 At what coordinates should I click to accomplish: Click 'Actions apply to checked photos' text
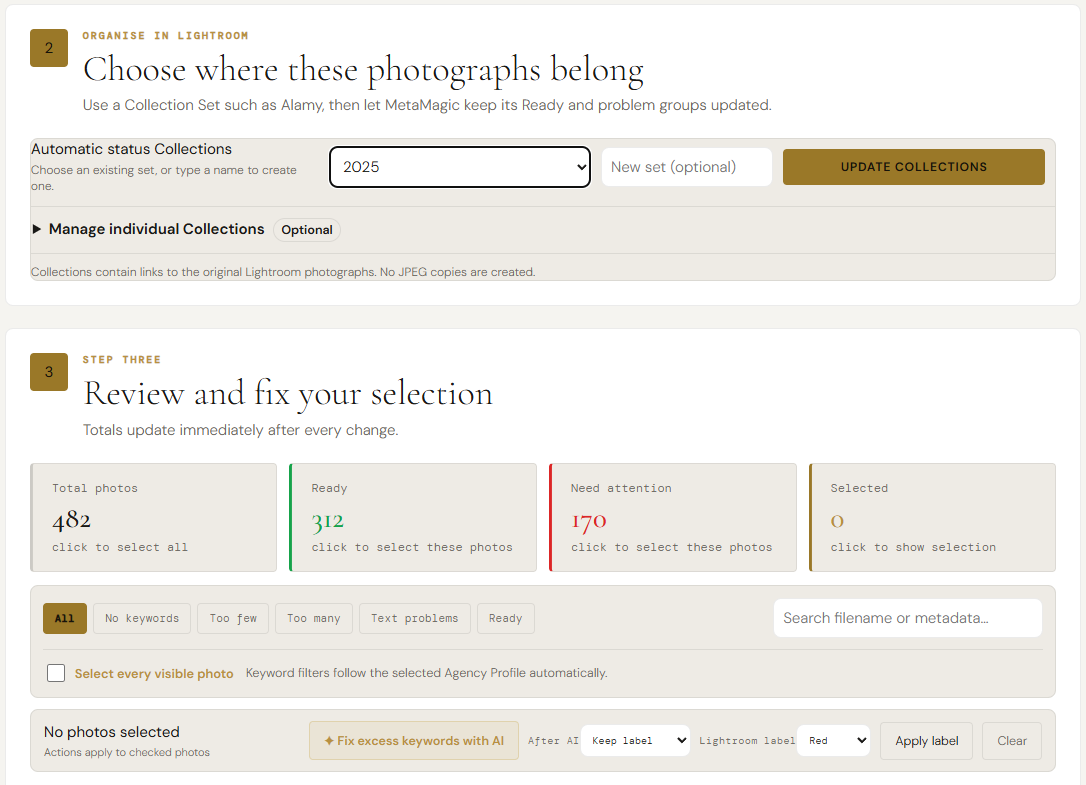pyautogui.click(x=127, y=752)
